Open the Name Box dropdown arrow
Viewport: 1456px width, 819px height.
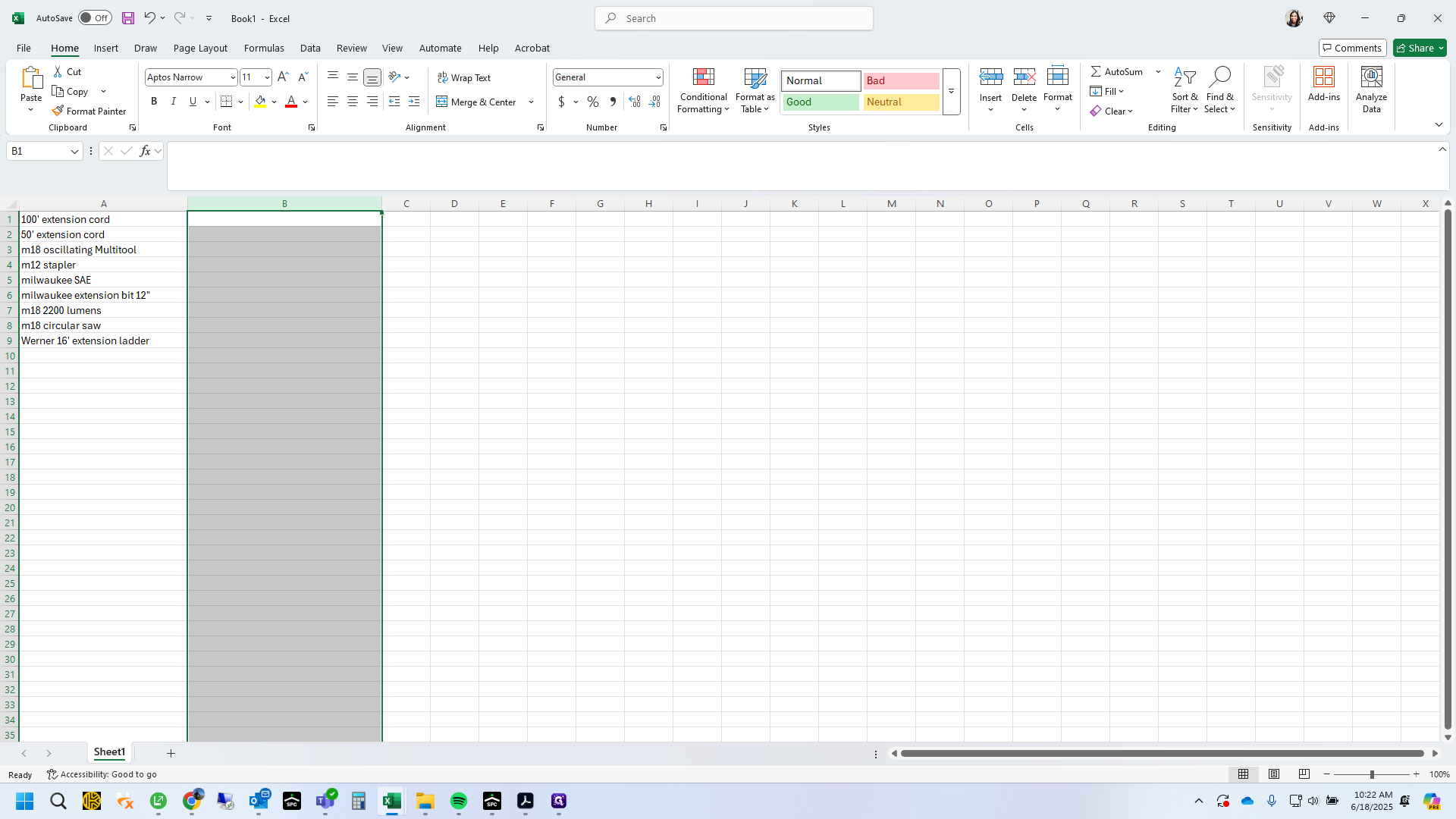pyautogui.click(x=74, y=151)
